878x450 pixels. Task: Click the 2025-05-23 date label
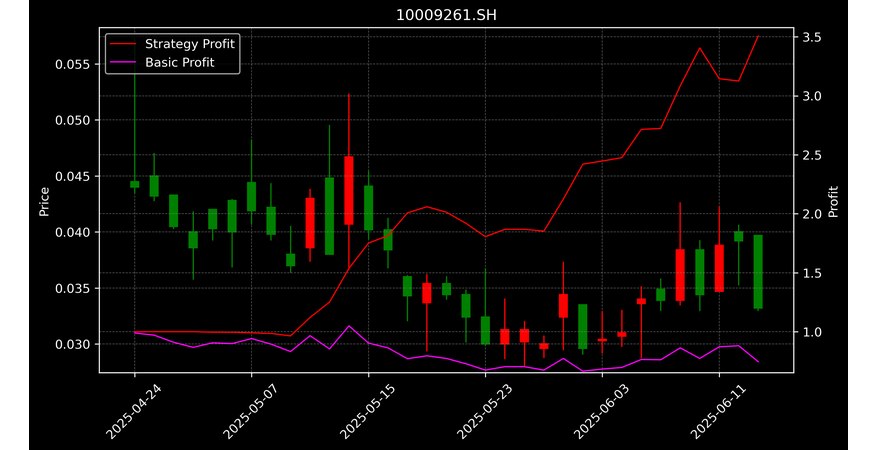tap(484, 412)
